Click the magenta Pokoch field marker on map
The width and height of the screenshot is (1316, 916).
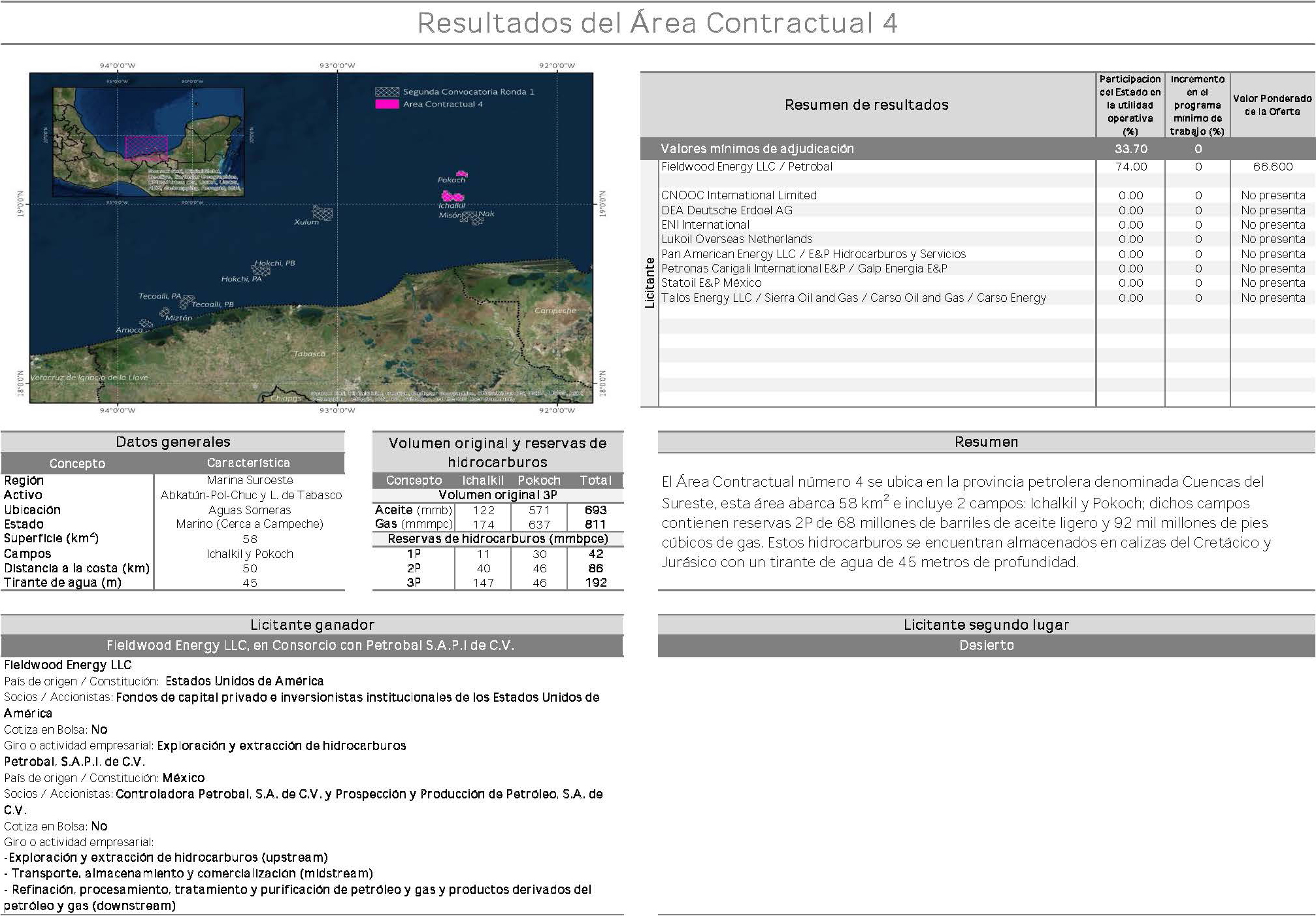click(x=462, y=173)
